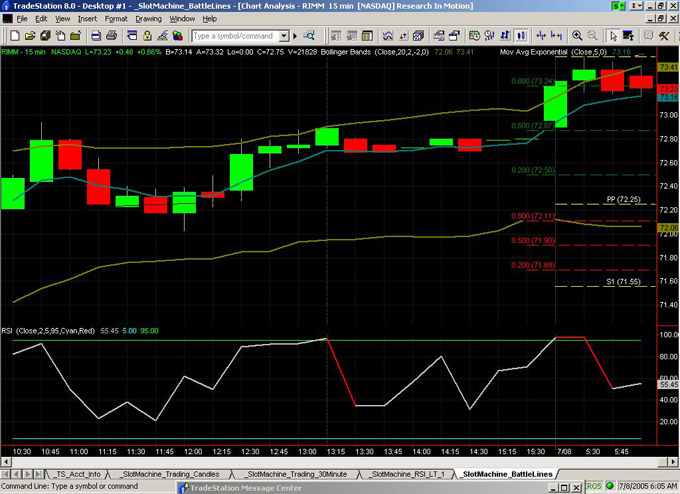
Task: Click the Bollinger Bands indicator label
Action: point(375,52)
